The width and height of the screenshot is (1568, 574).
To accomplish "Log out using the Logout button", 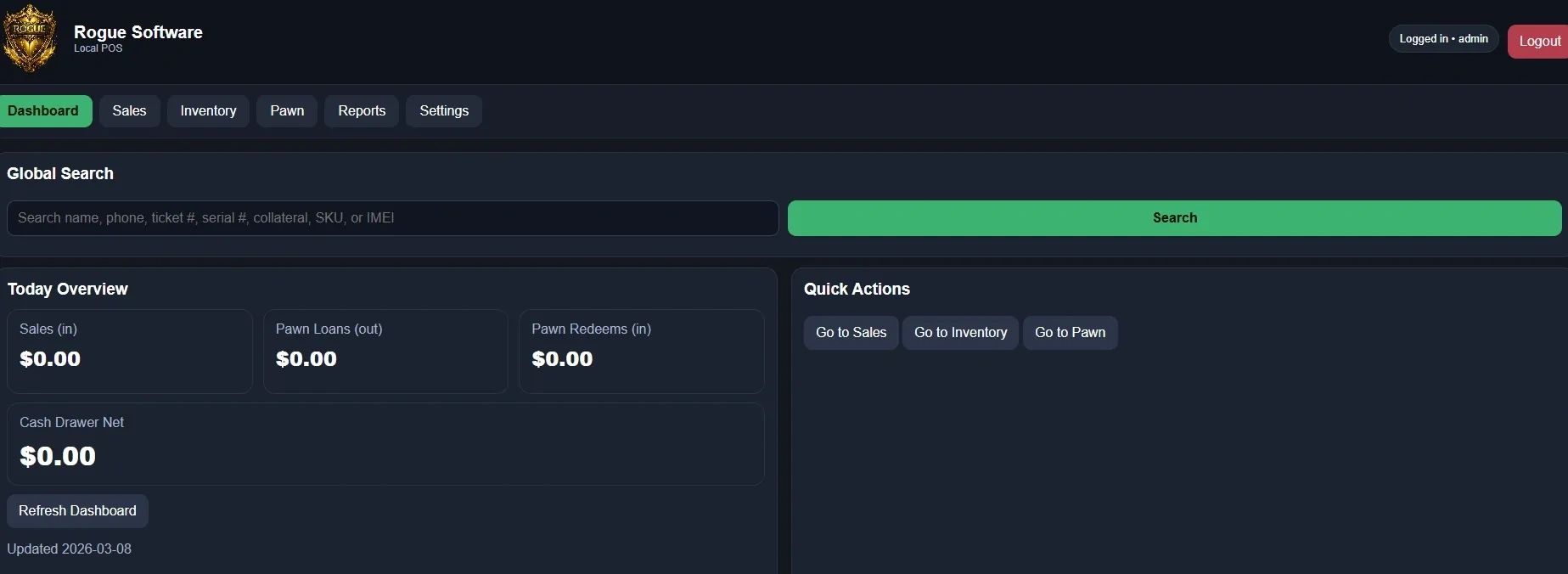I will point(1538,42).
